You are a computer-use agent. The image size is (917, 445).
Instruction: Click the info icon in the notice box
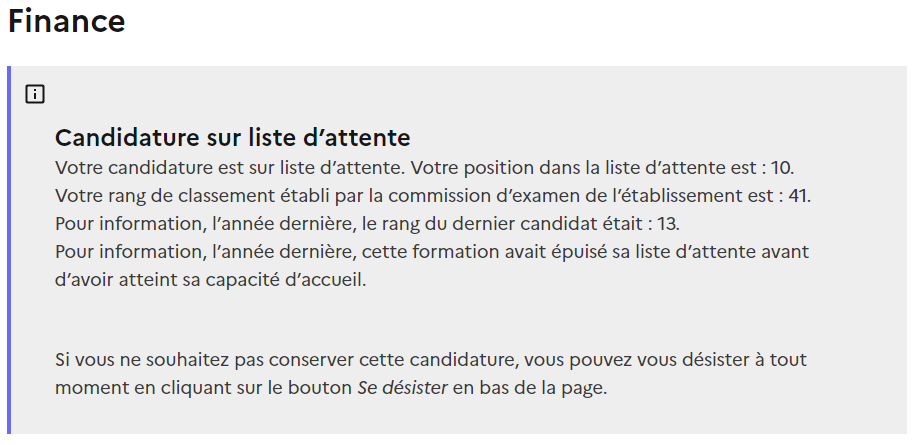[x=35, y=95]
